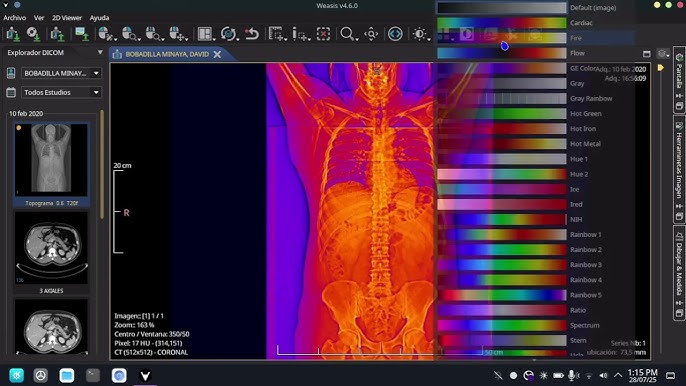Open the view layout selector
The image size is (686, 386).
point(205,34)
